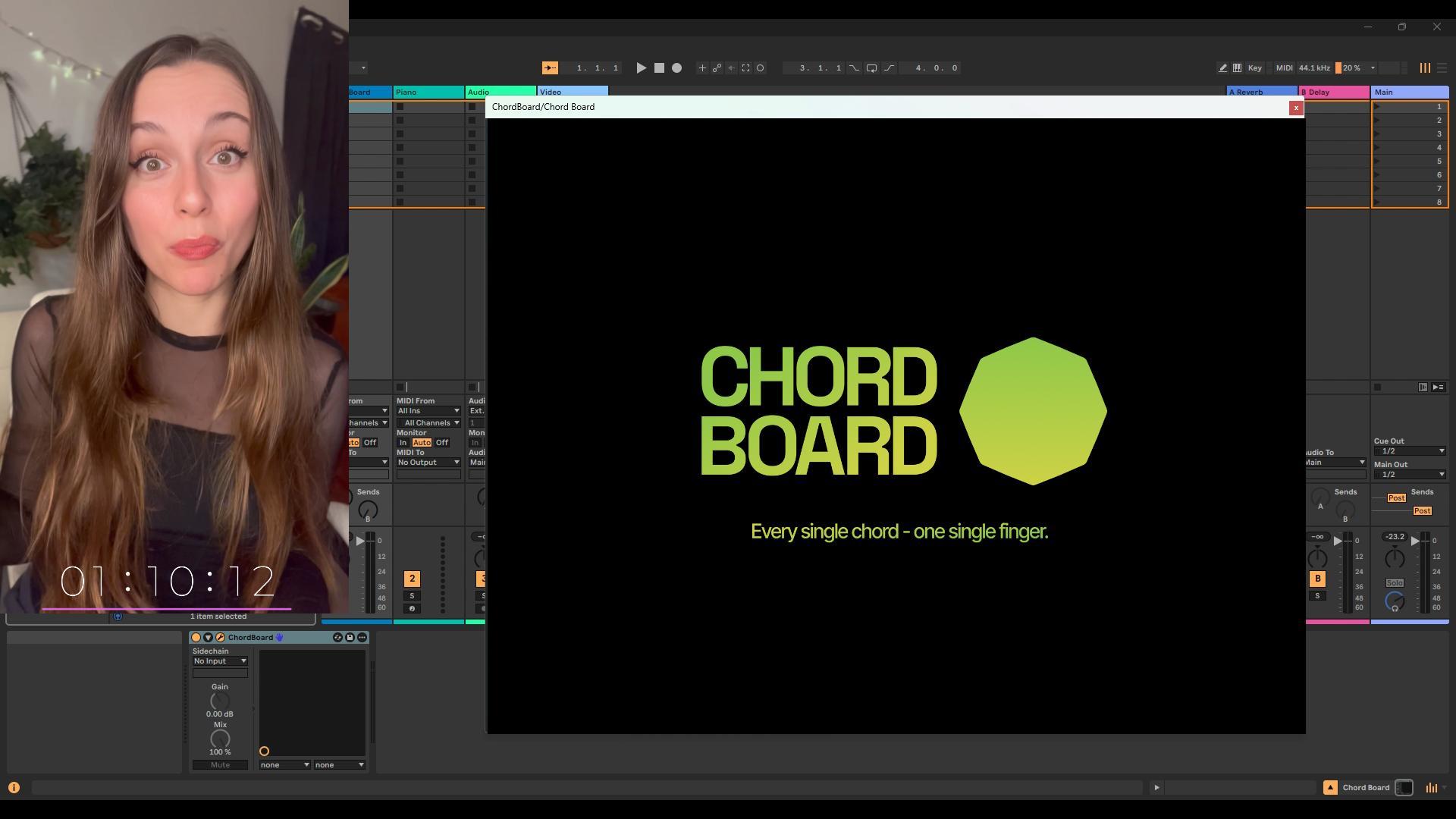Toggle the ChordBoard device activator

pos(196,638)
